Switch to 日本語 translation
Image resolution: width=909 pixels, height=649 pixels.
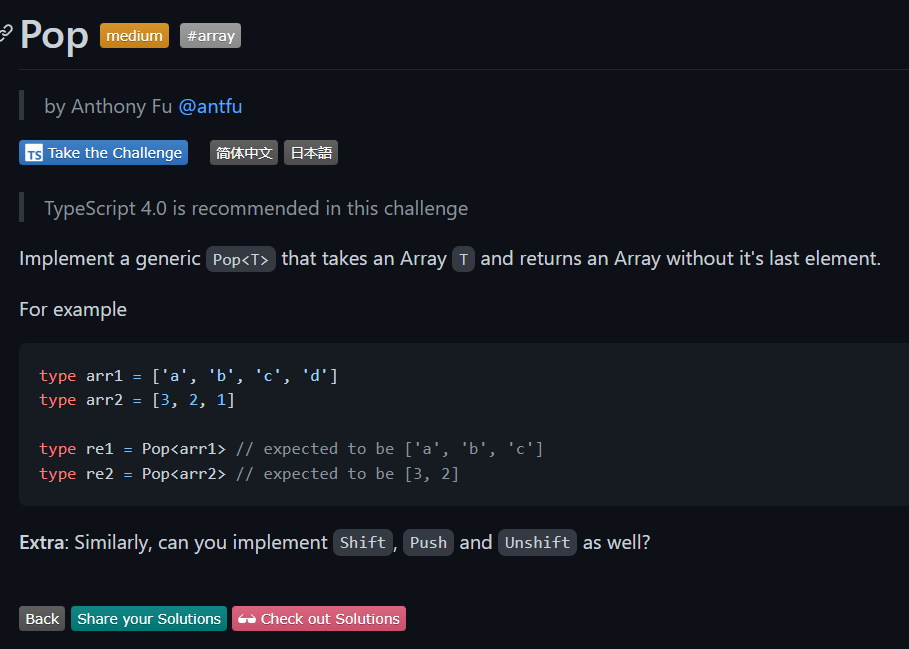311,153
